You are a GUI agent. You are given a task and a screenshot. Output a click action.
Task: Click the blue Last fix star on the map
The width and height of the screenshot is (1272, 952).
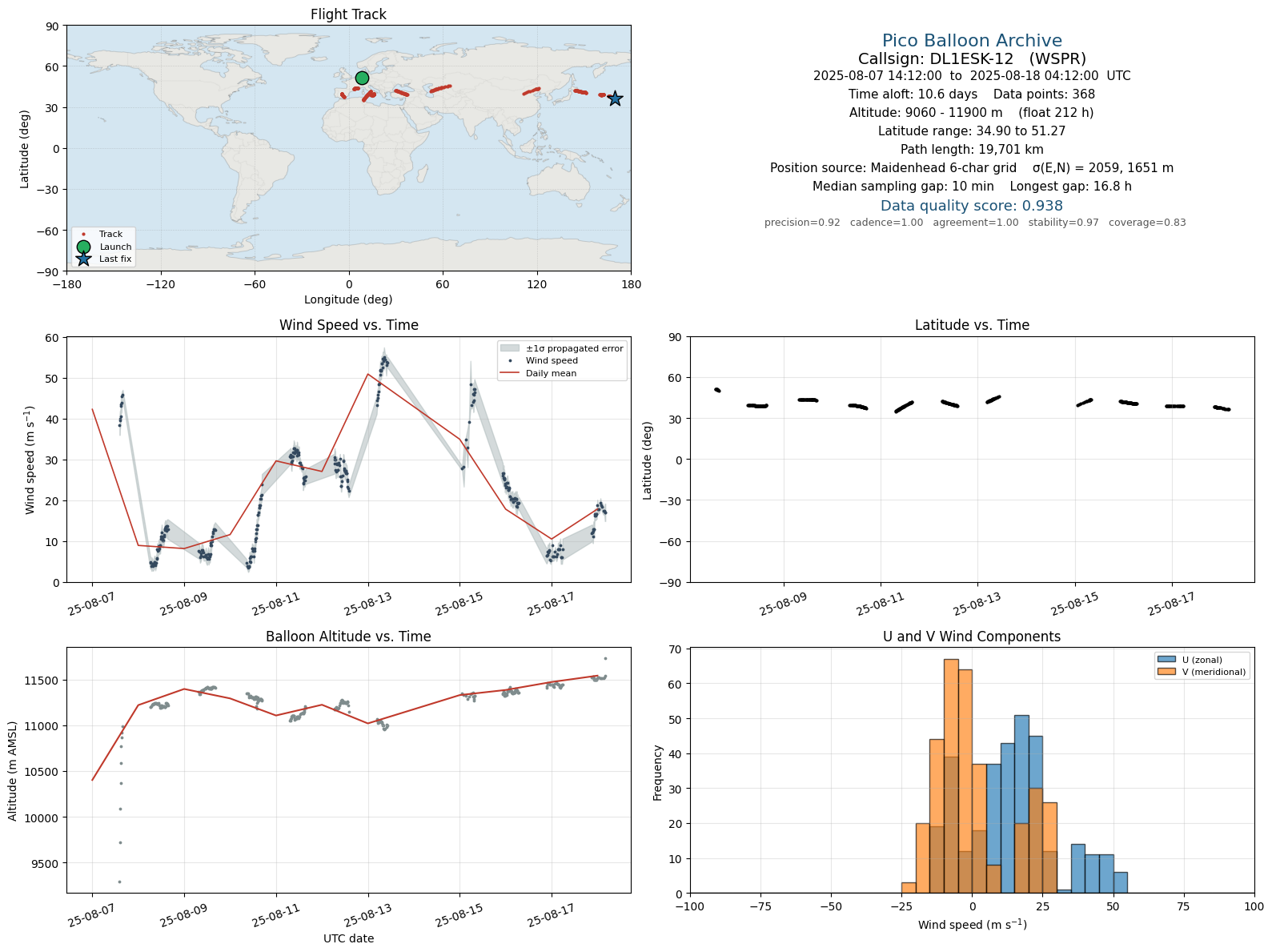615,98
